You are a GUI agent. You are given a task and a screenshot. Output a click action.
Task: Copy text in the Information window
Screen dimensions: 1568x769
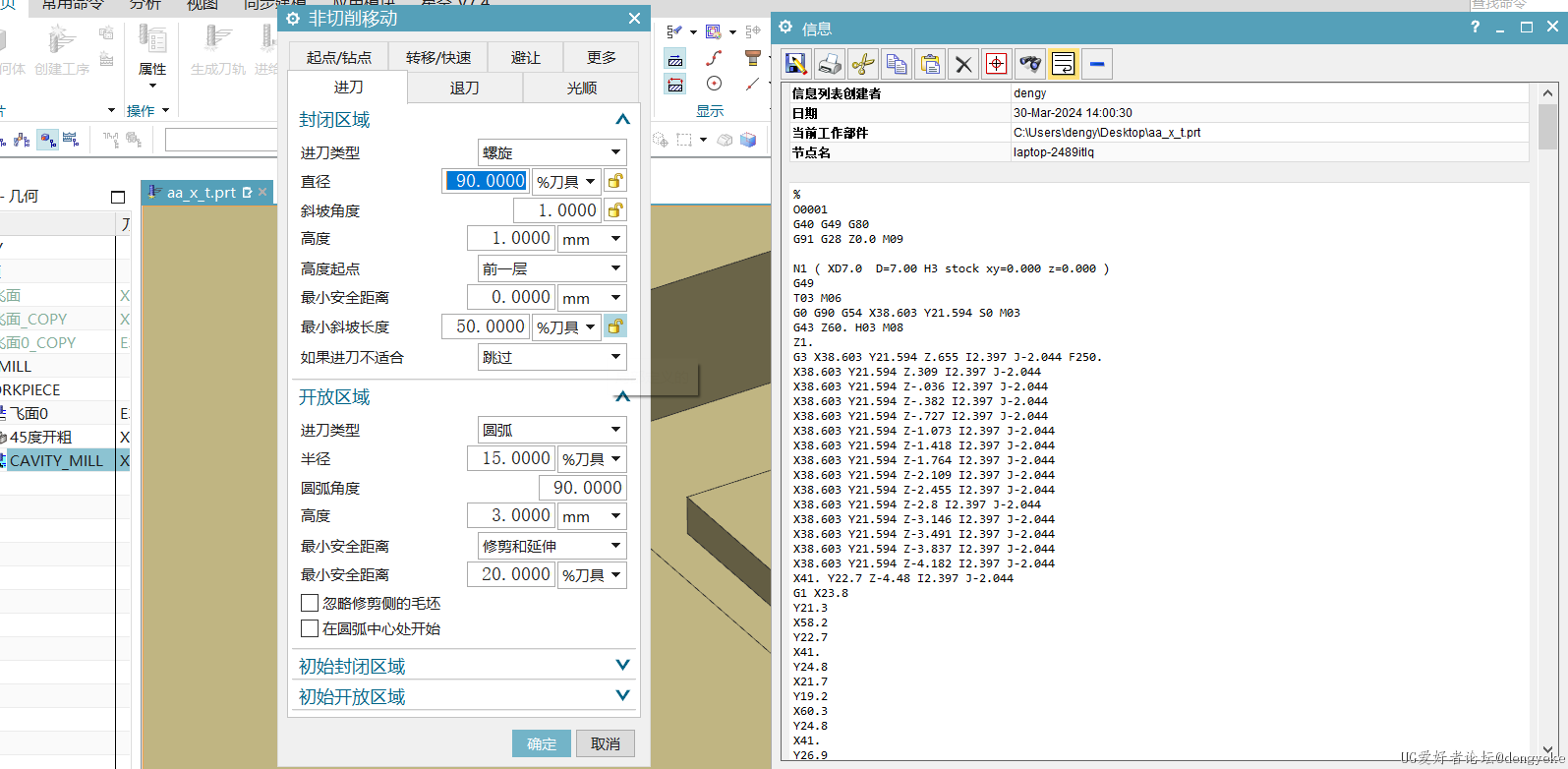897,64
